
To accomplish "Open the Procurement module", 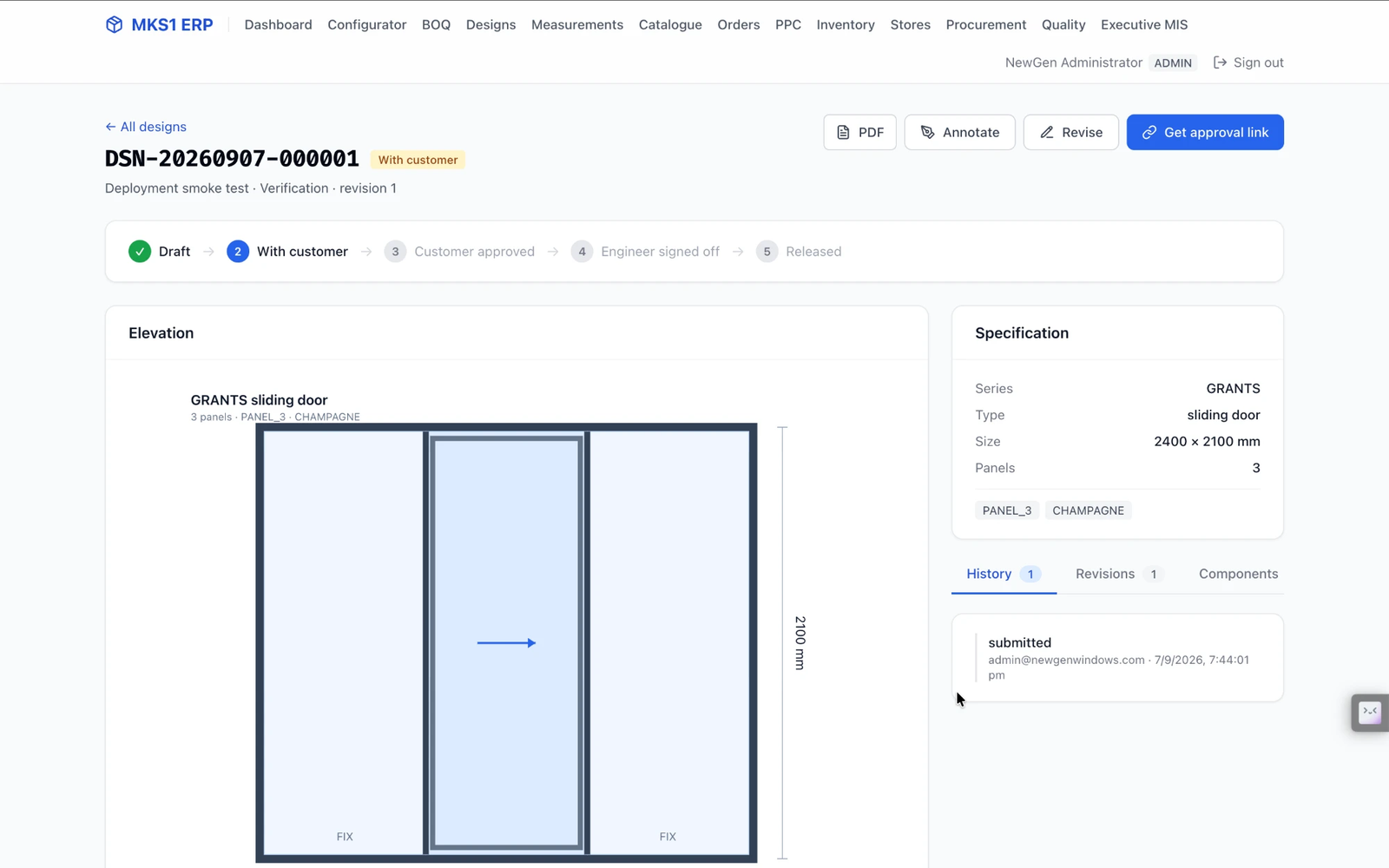I will [x=986, y=24].
